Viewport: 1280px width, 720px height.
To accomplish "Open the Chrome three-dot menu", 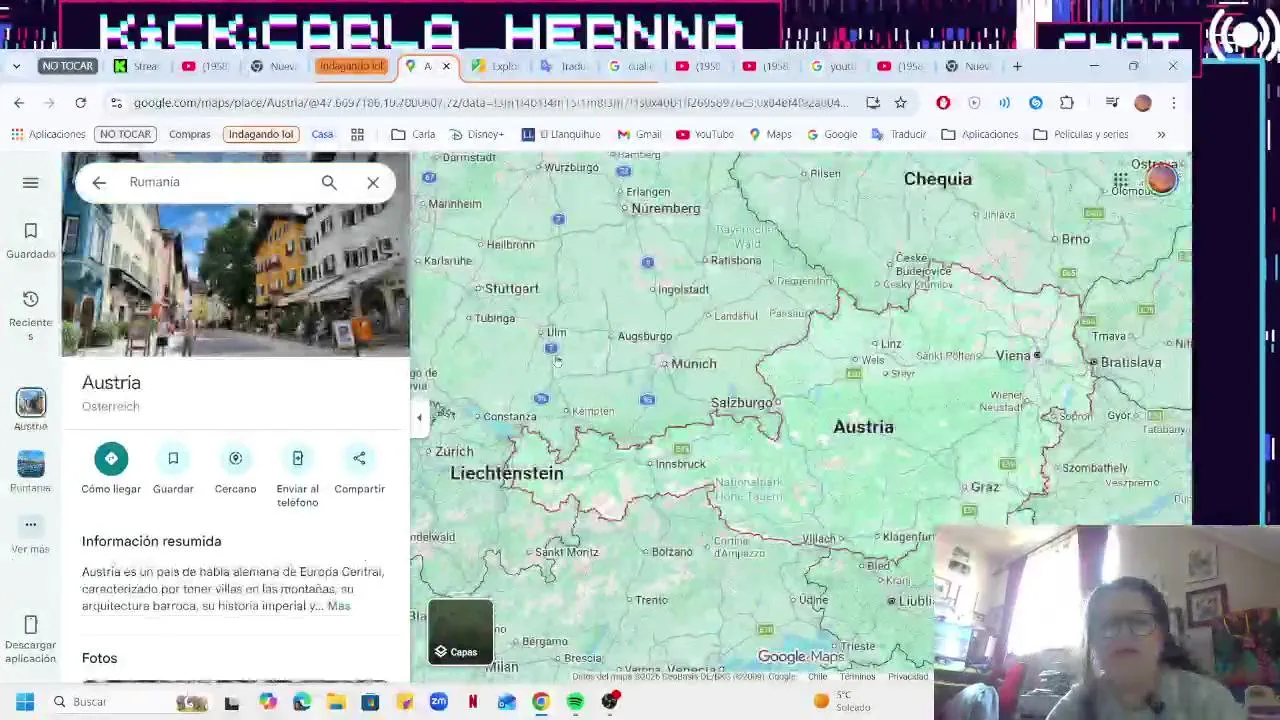I will [x=1173, y=102].
